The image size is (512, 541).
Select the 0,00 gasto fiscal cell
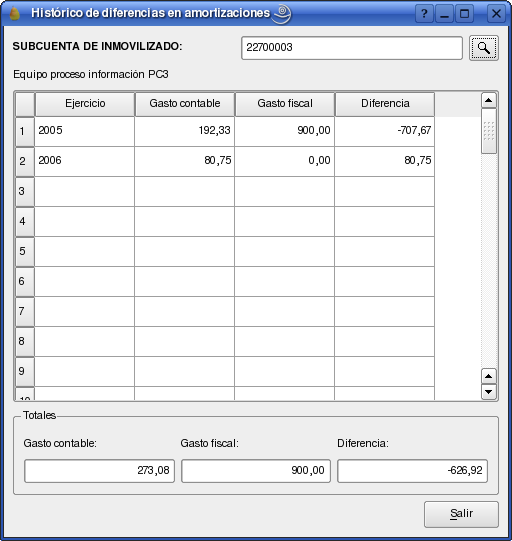click(x=285, y=161)
